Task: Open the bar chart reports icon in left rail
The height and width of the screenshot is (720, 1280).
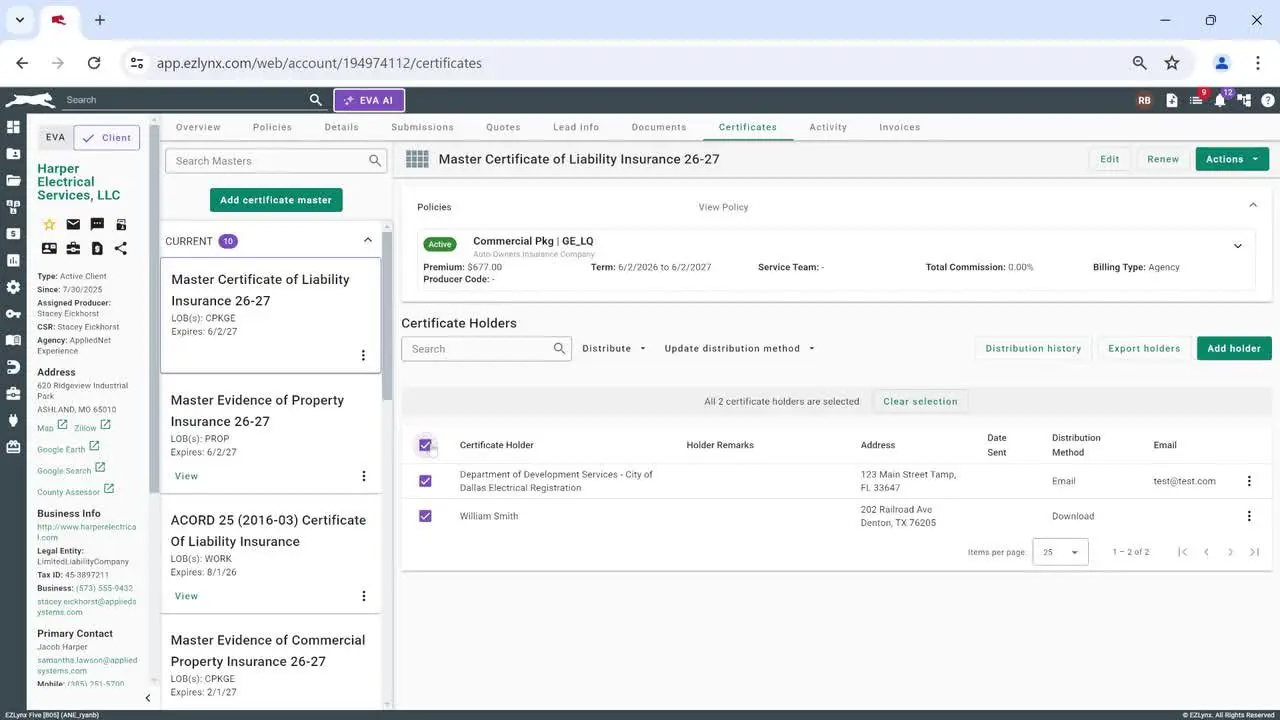Action: point(13,260)
